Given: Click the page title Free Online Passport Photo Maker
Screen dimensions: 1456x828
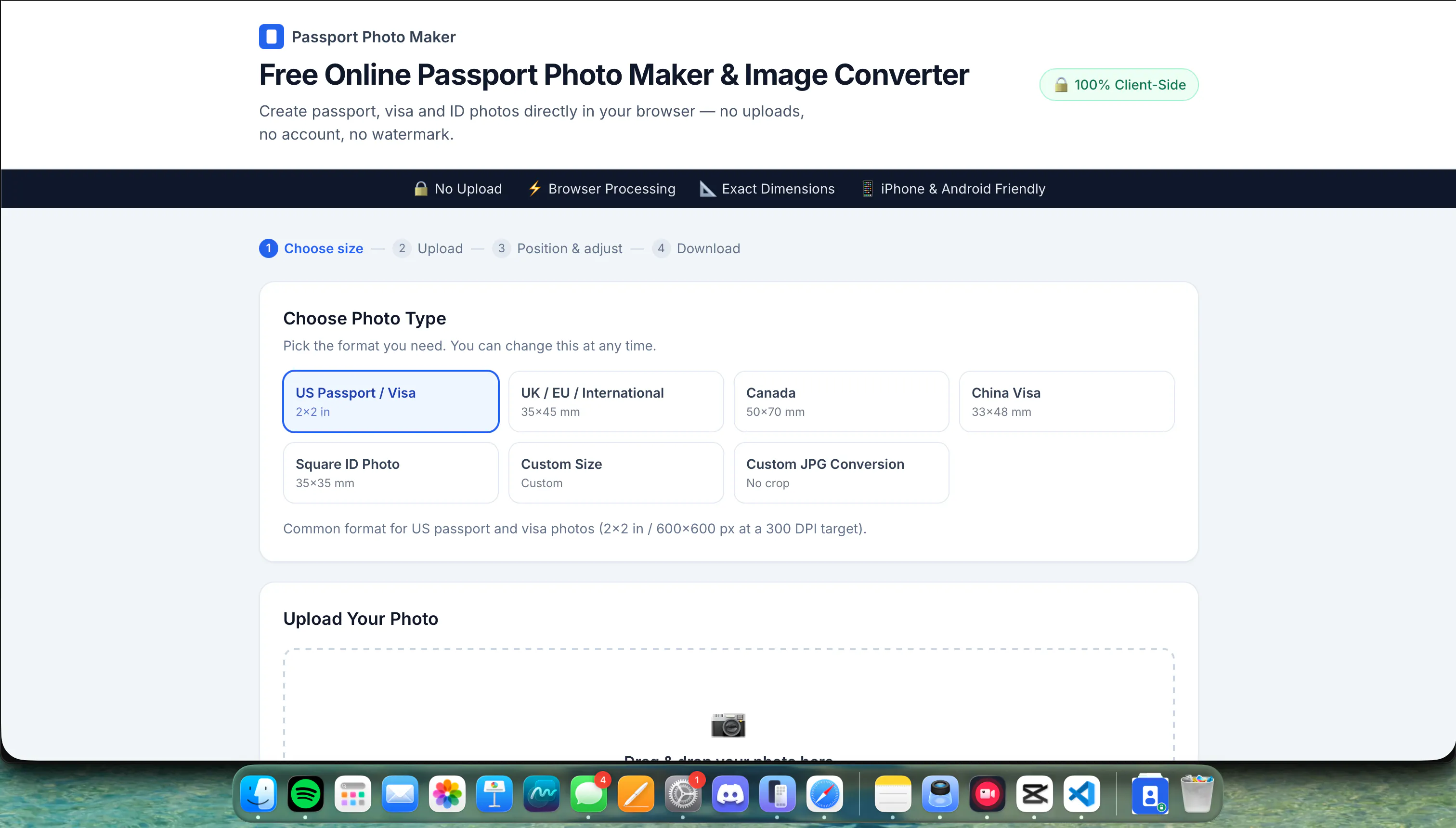Looking at the screenshot, I should (614, 75).
